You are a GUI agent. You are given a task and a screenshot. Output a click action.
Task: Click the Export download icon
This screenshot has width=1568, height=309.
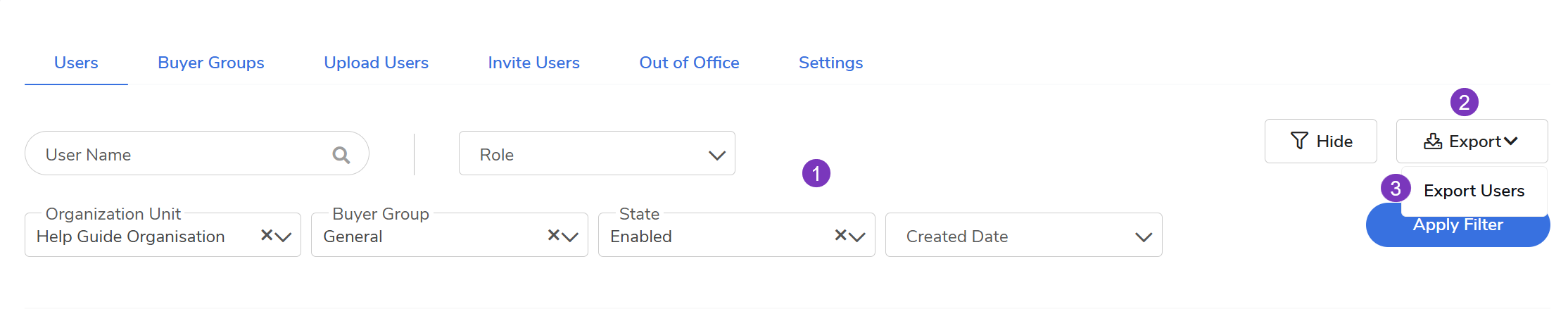pyautogui.click(x=1432, y=142)
